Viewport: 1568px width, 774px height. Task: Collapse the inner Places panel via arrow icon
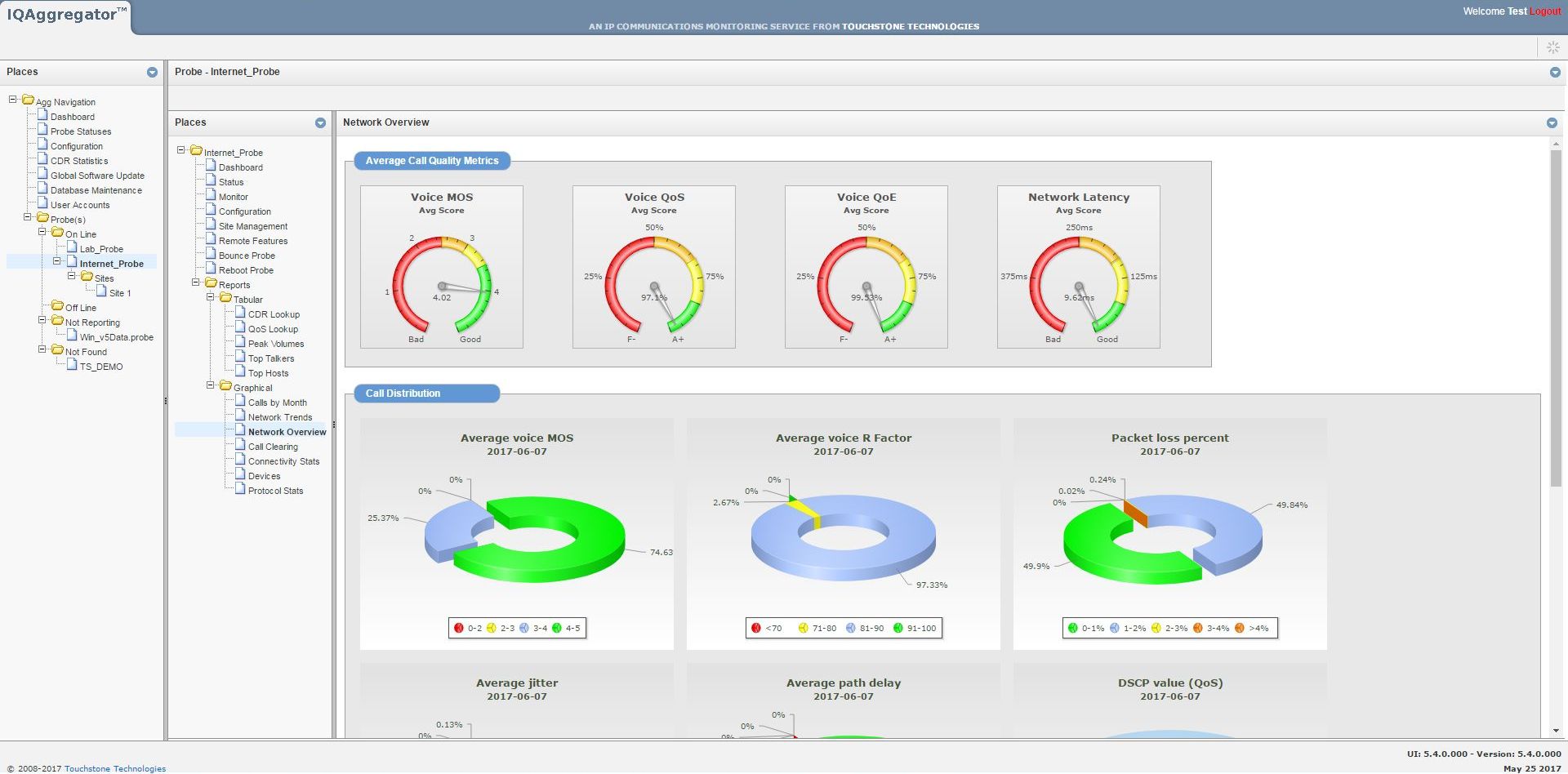point(320,122)
